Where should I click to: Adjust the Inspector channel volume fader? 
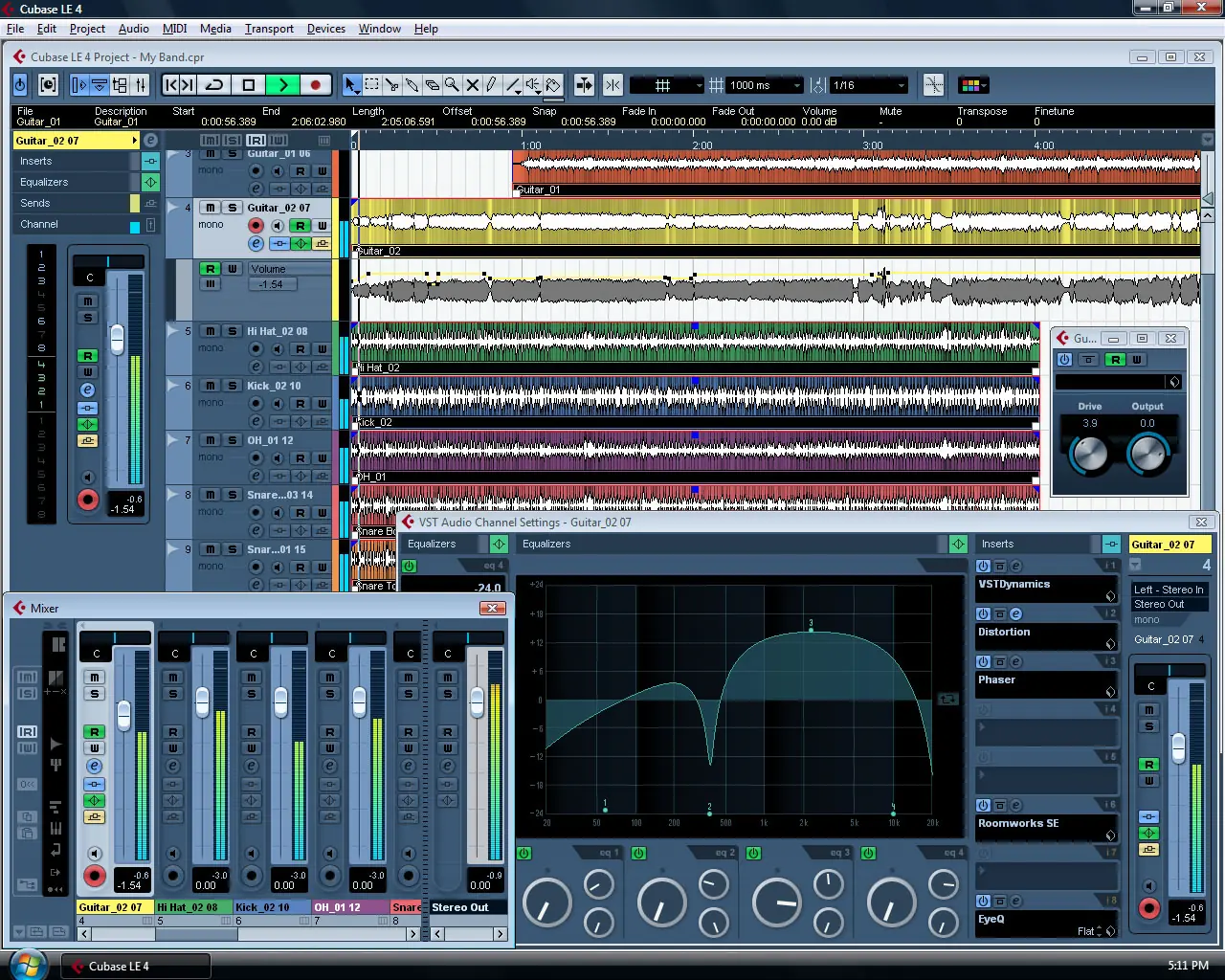(117, 338)
